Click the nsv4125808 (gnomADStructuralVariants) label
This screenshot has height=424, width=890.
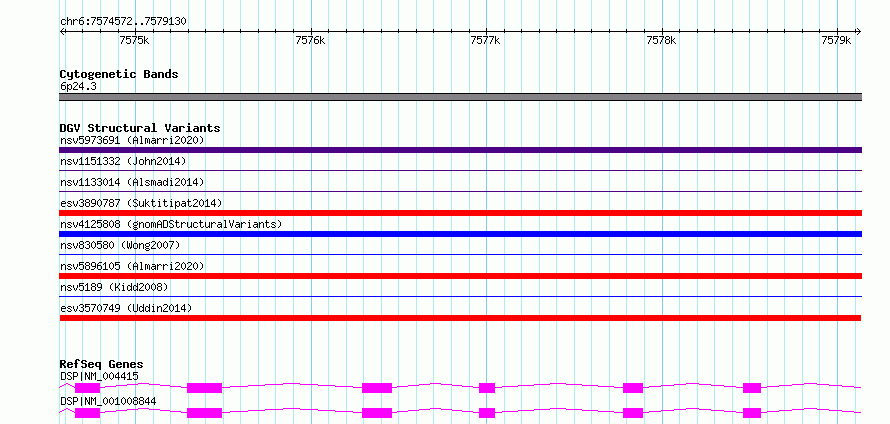pyautogui.click(x=171, y=224)
